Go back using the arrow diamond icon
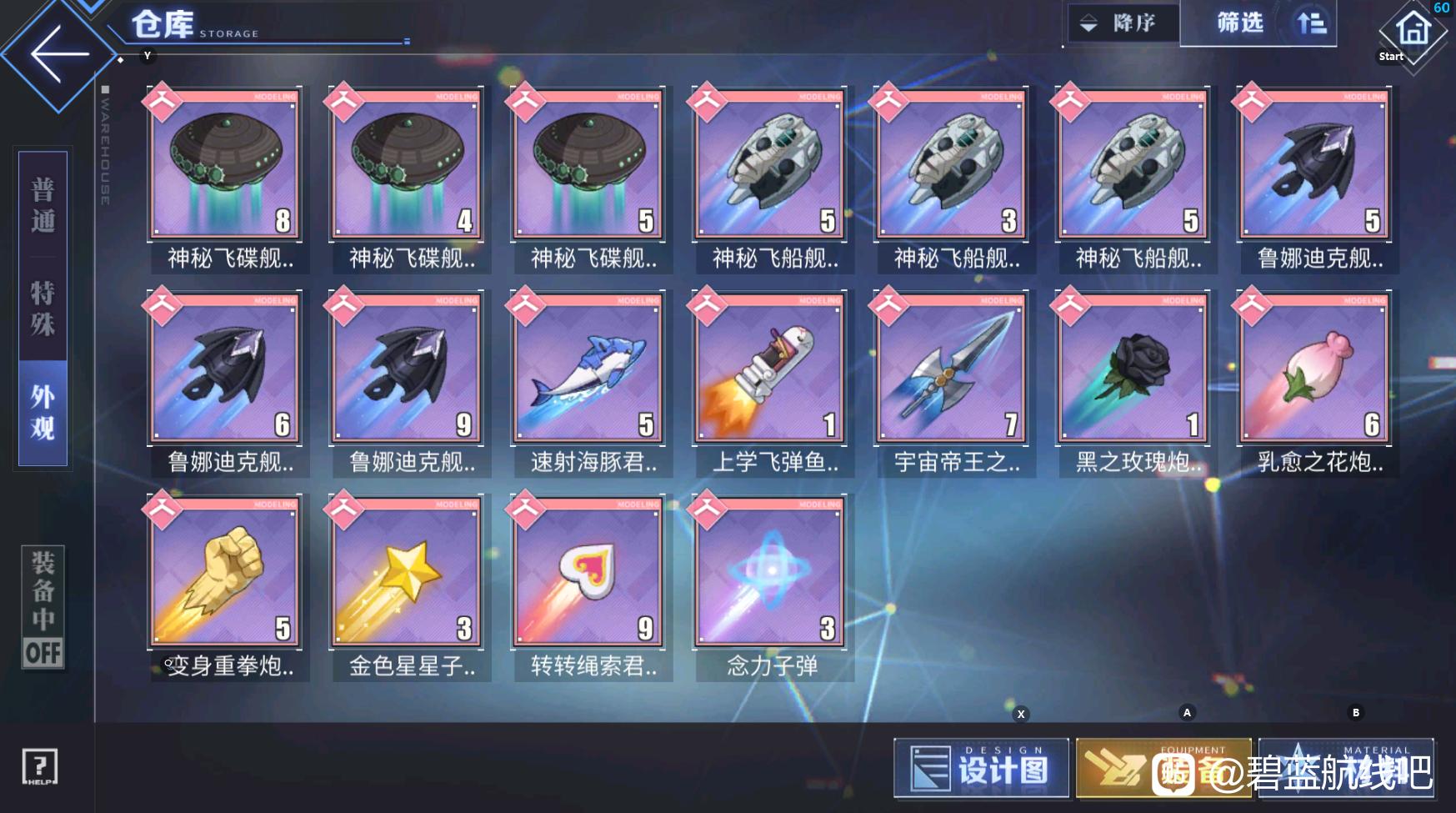Image resolution: width=1456 pixels, height=813 pixels. tap(57, 54)
